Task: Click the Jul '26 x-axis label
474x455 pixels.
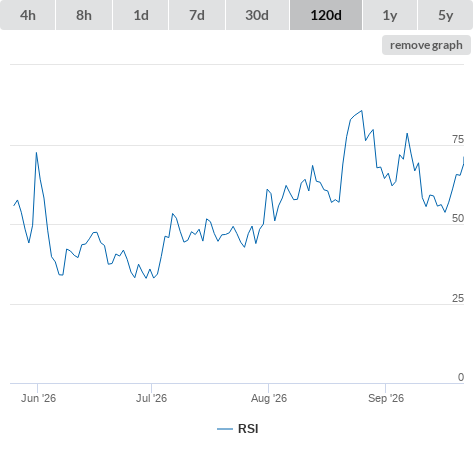Action: [151, 398]
